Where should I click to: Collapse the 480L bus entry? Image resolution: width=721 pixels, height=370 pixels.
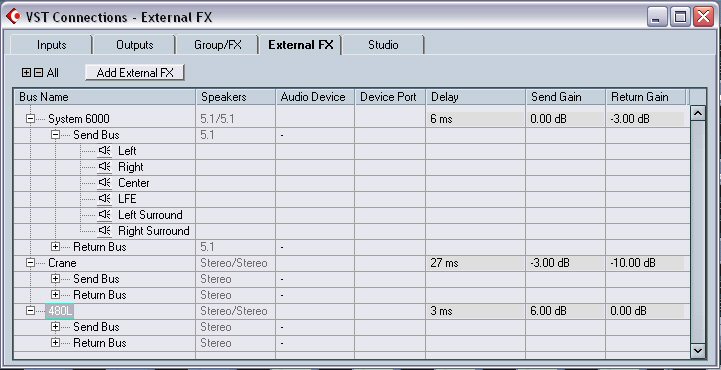(x=30, y=311)
